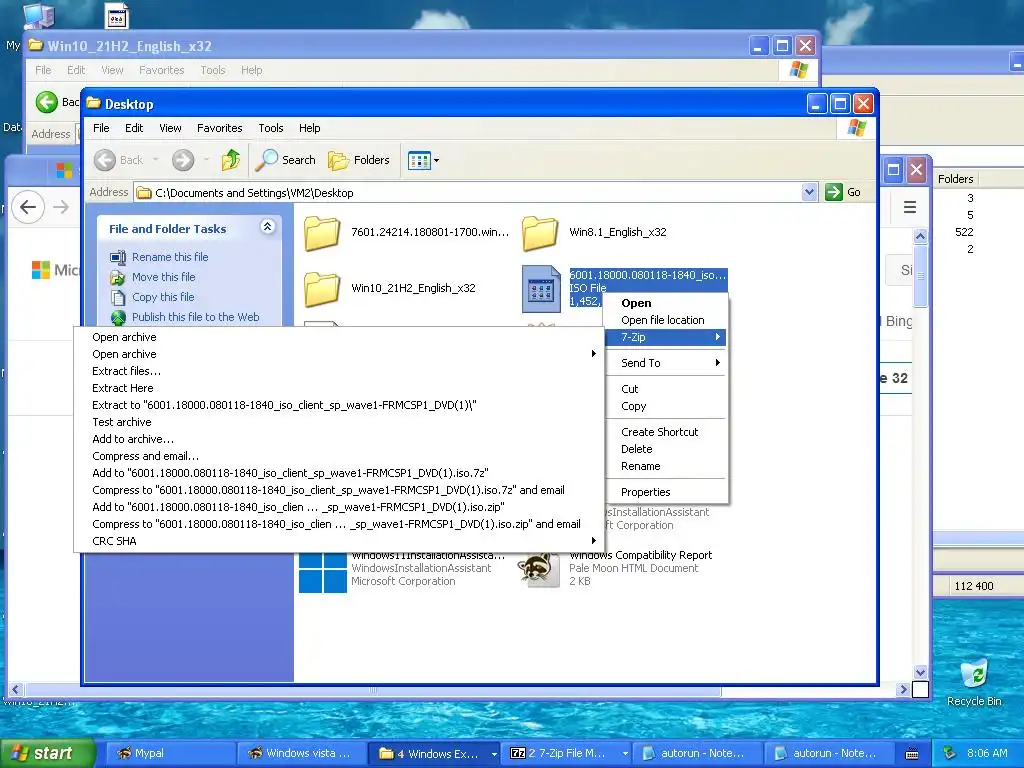Choose Rename in the context menu
Image resolution: width=1024 pixels, height=768 pixels.
[665, 466]
